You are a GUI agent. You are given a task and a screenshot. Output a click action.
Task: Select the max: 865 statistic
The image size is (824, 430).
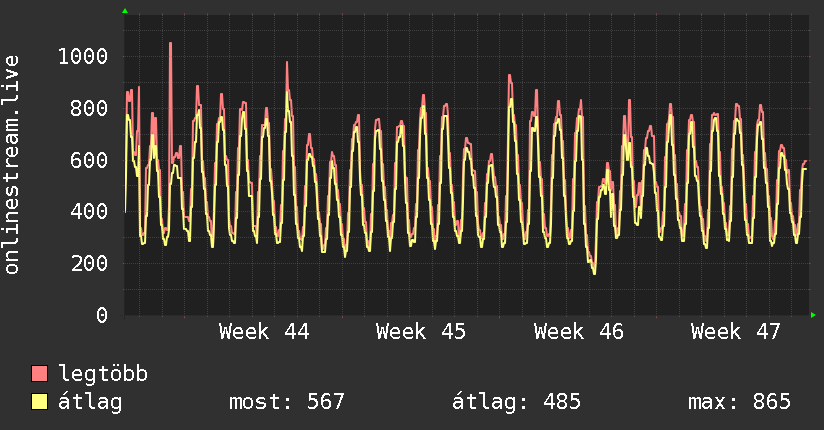[x=739, y=402]
